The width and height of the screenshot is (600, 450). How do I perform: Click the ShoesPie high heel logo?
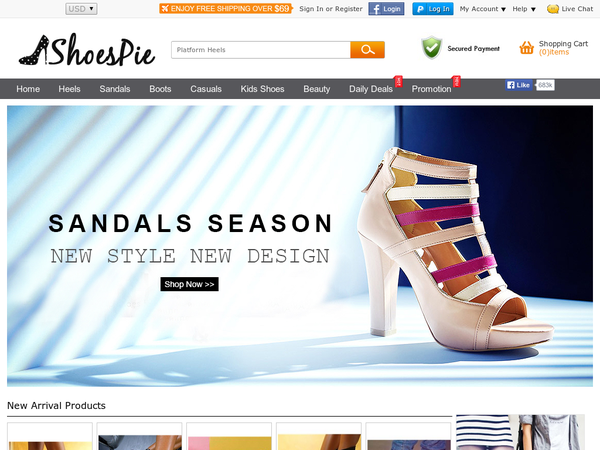(87, 50)
